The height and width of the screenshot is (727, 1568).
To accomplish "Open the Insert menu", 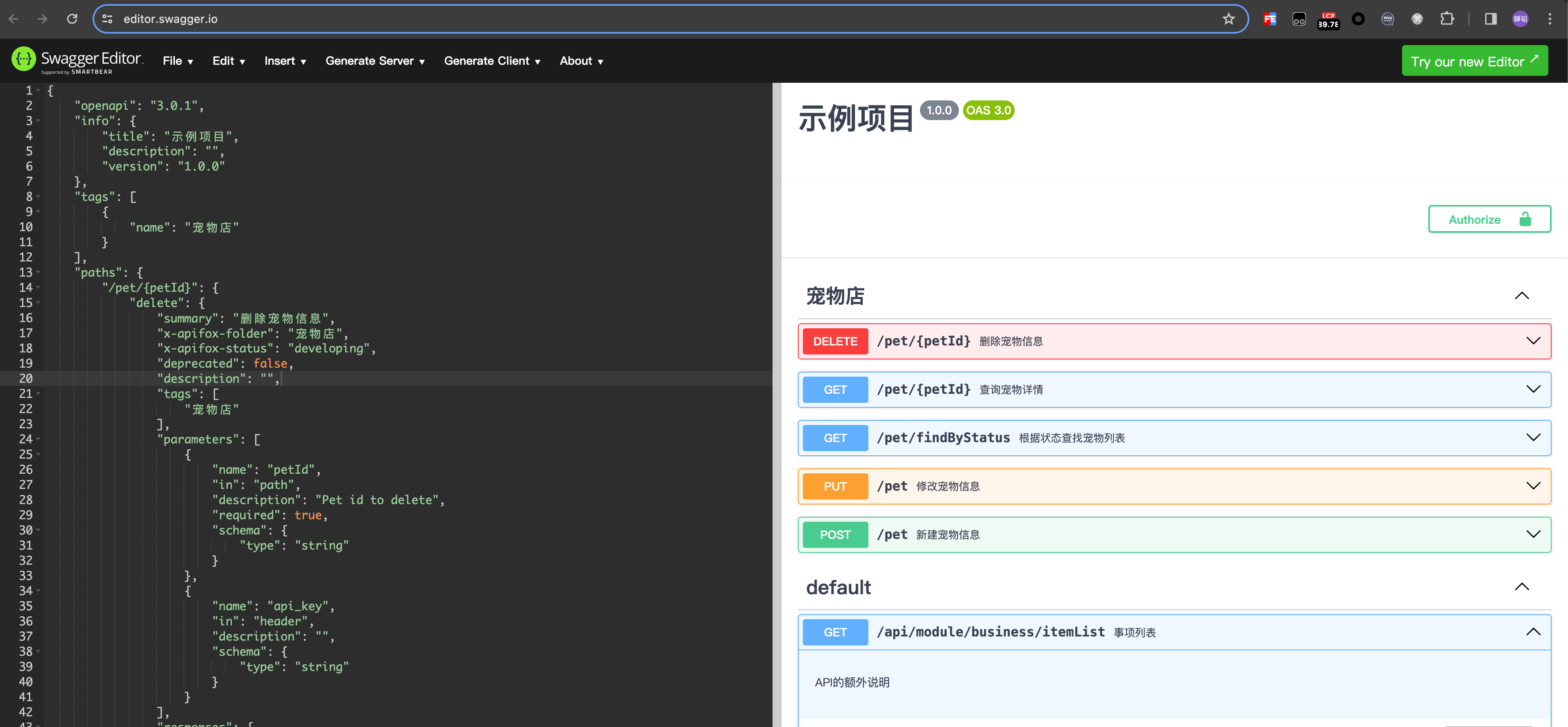I will pyautogui.click(x=286, y=61).
